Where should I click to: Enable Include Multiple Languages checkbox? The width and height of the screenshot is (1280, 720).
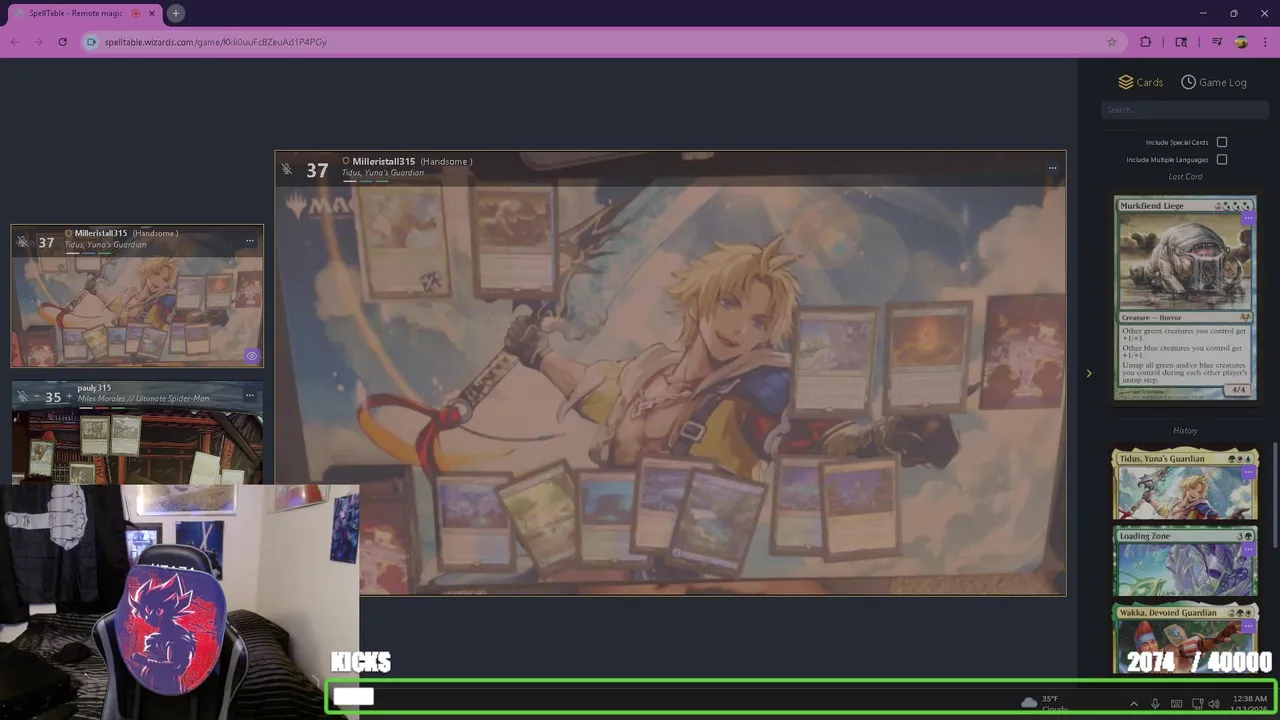(1222, 159)
